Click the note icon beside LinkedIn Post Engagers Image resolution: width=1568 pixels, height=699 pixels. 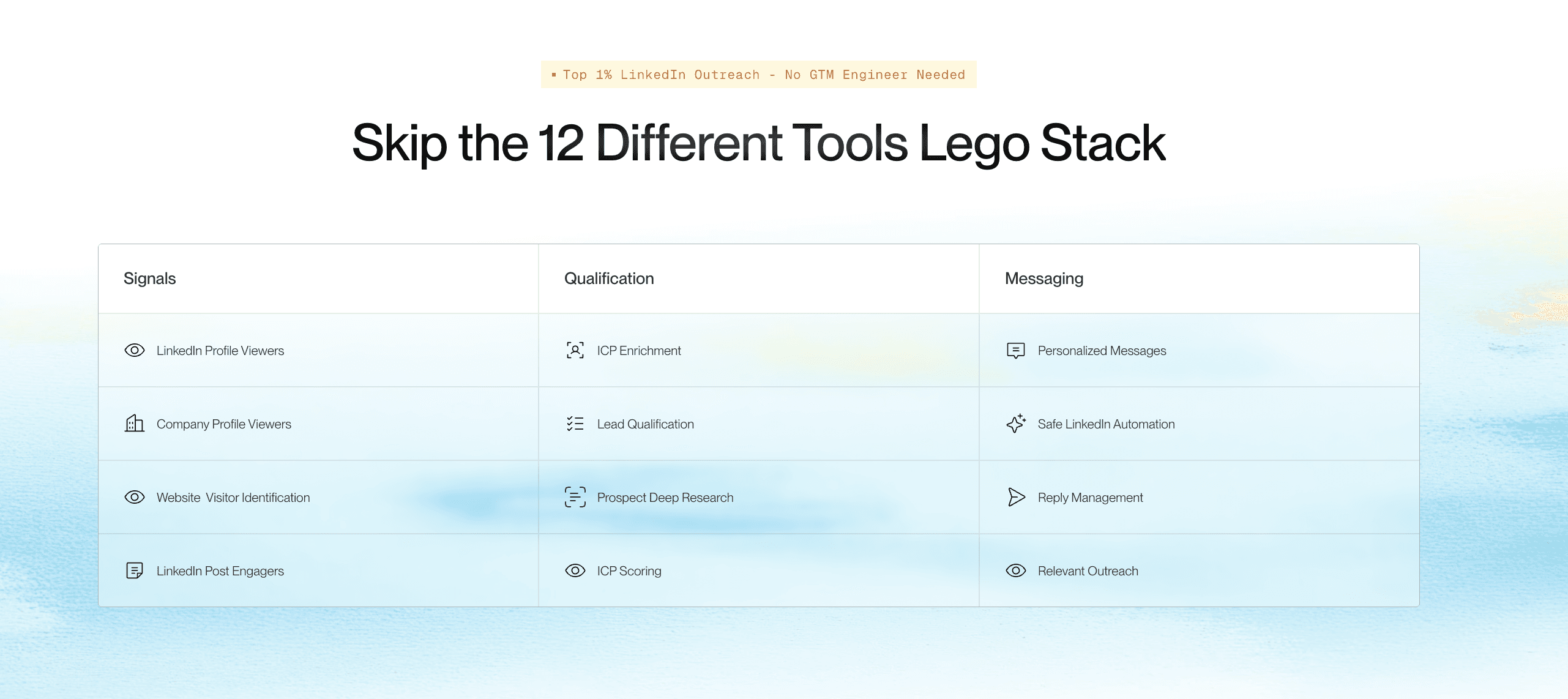click(135, 570)
